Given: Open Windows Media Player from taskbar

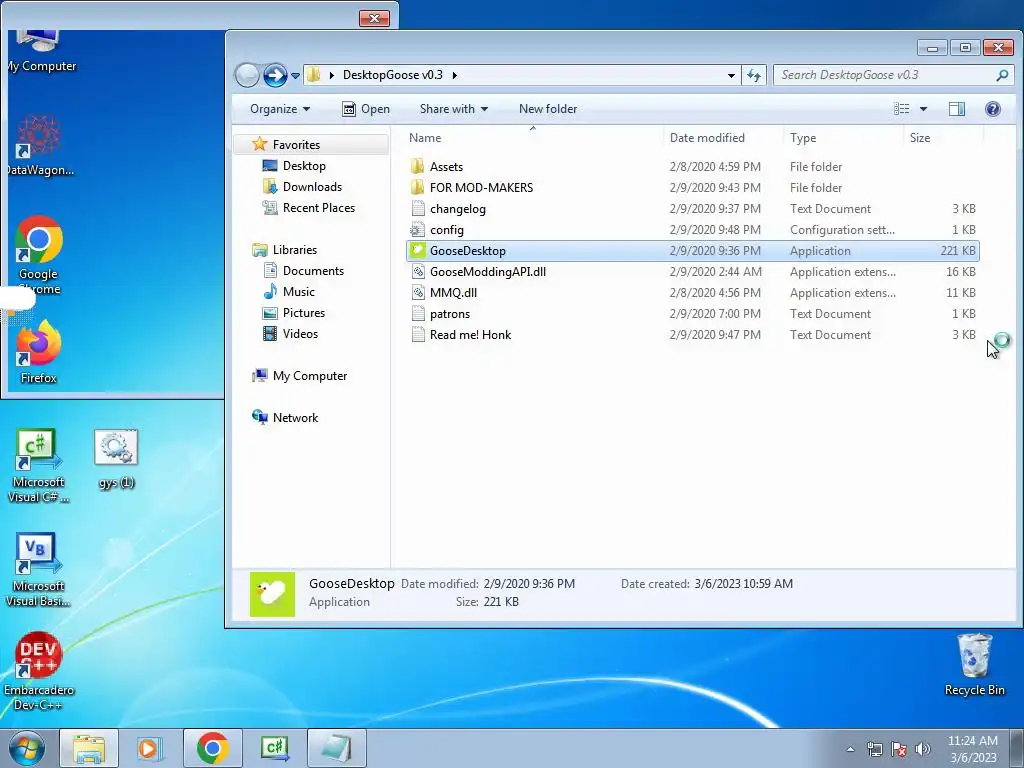Looking at the screenshot, I should pos(150,748).
